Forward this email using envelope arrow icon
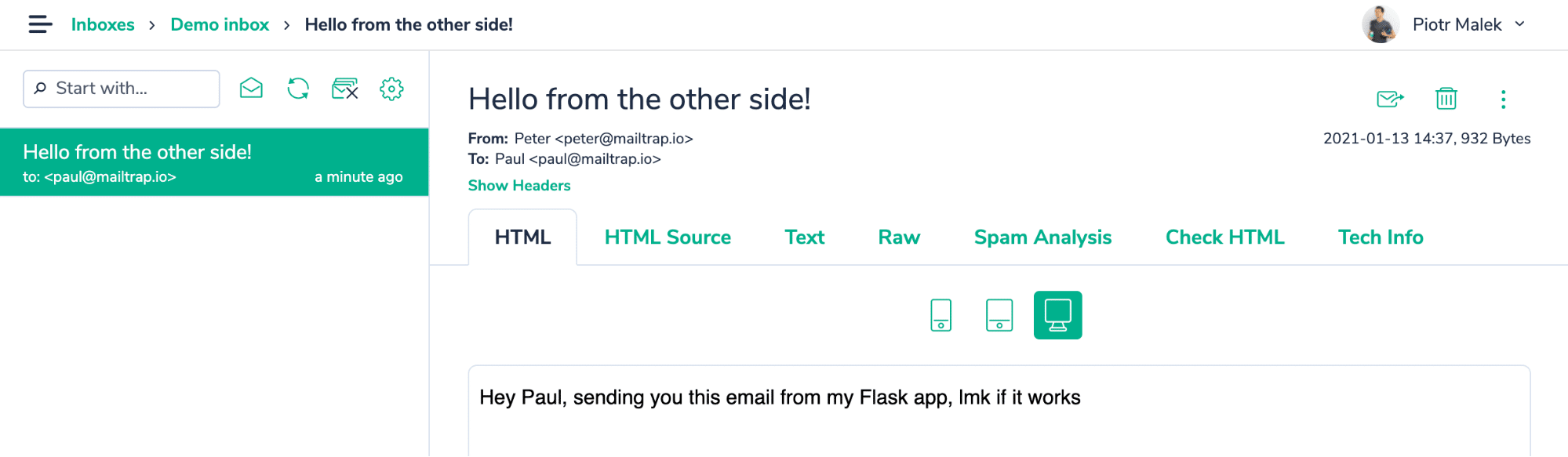This screenshot has width=1568, height=457. [1390, 99]
